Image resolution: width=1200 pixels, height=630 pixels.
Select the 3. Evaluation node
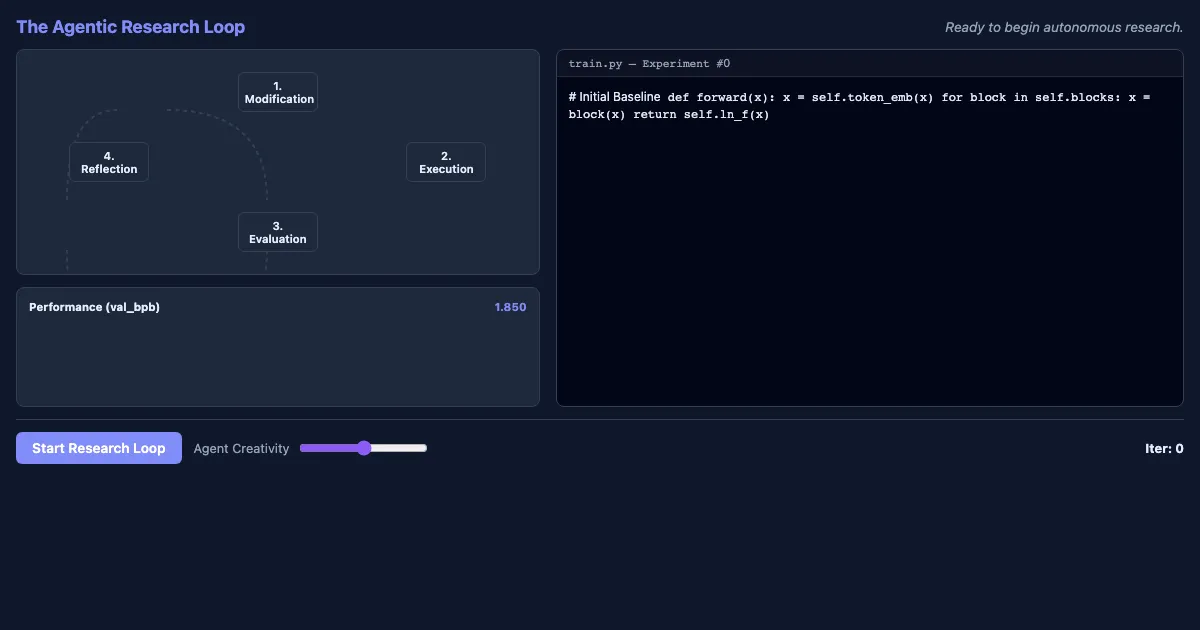(x=278, y=232)
